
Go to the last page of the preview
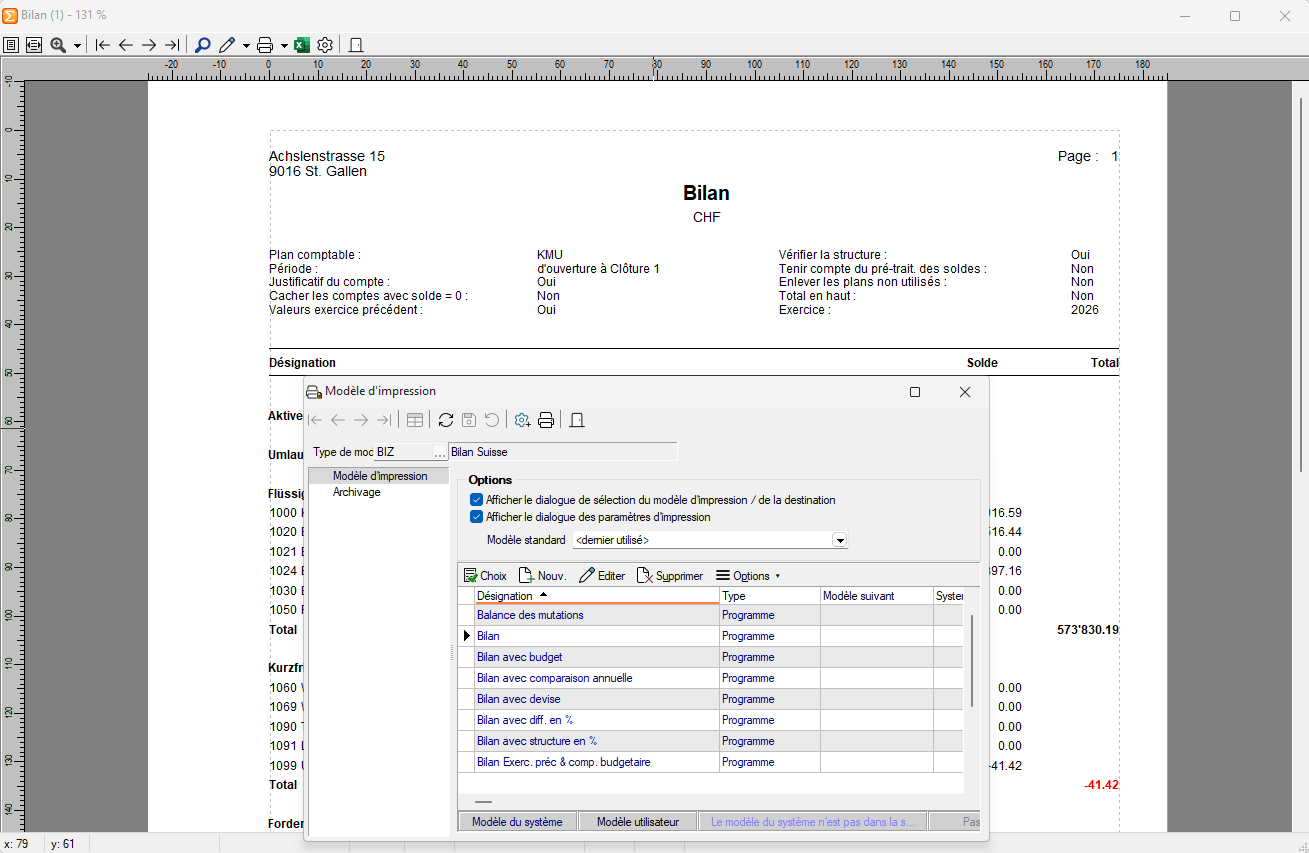tap(172, 45)
